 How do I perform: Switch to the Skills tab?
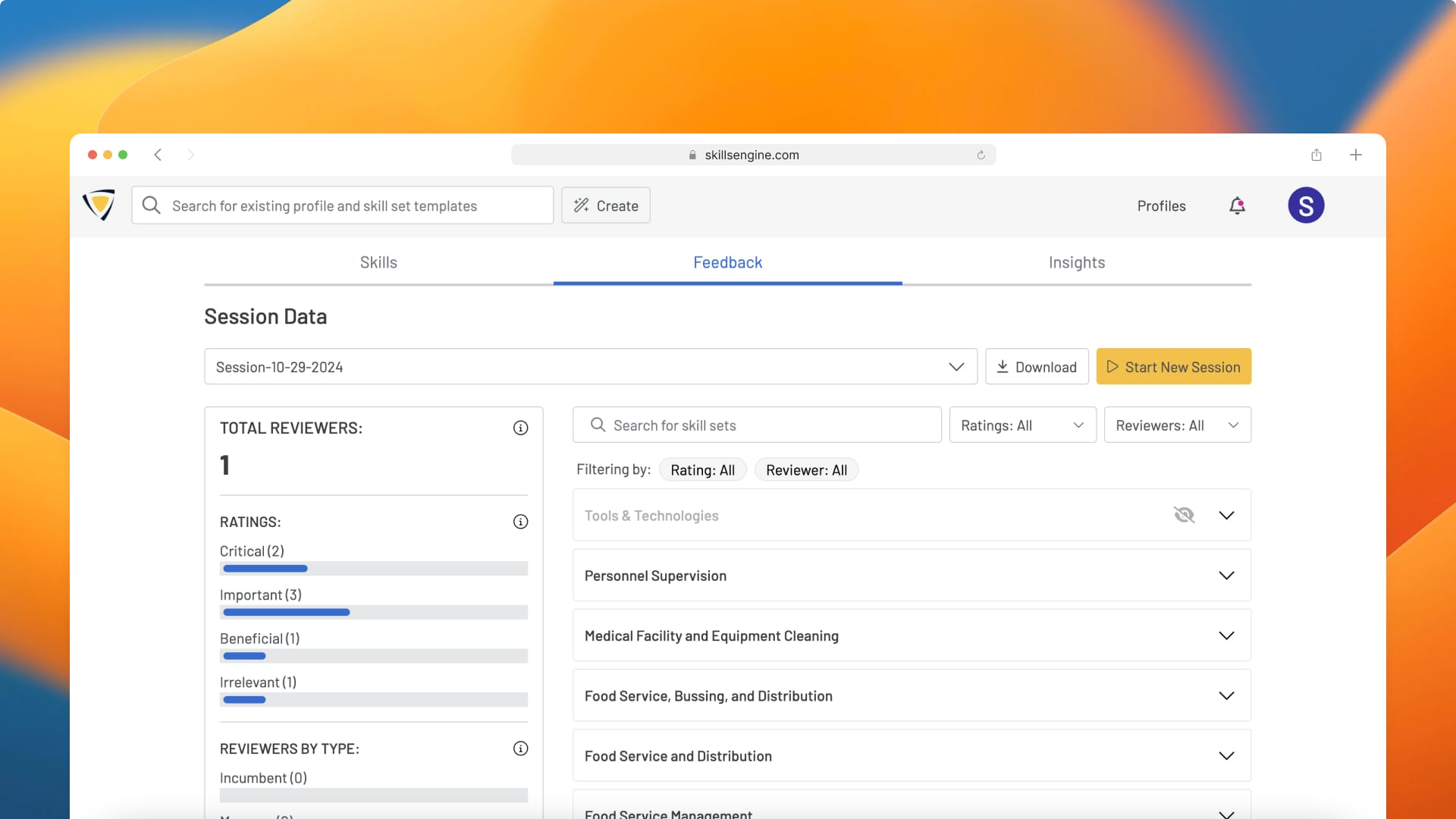(x=378, y=262)
